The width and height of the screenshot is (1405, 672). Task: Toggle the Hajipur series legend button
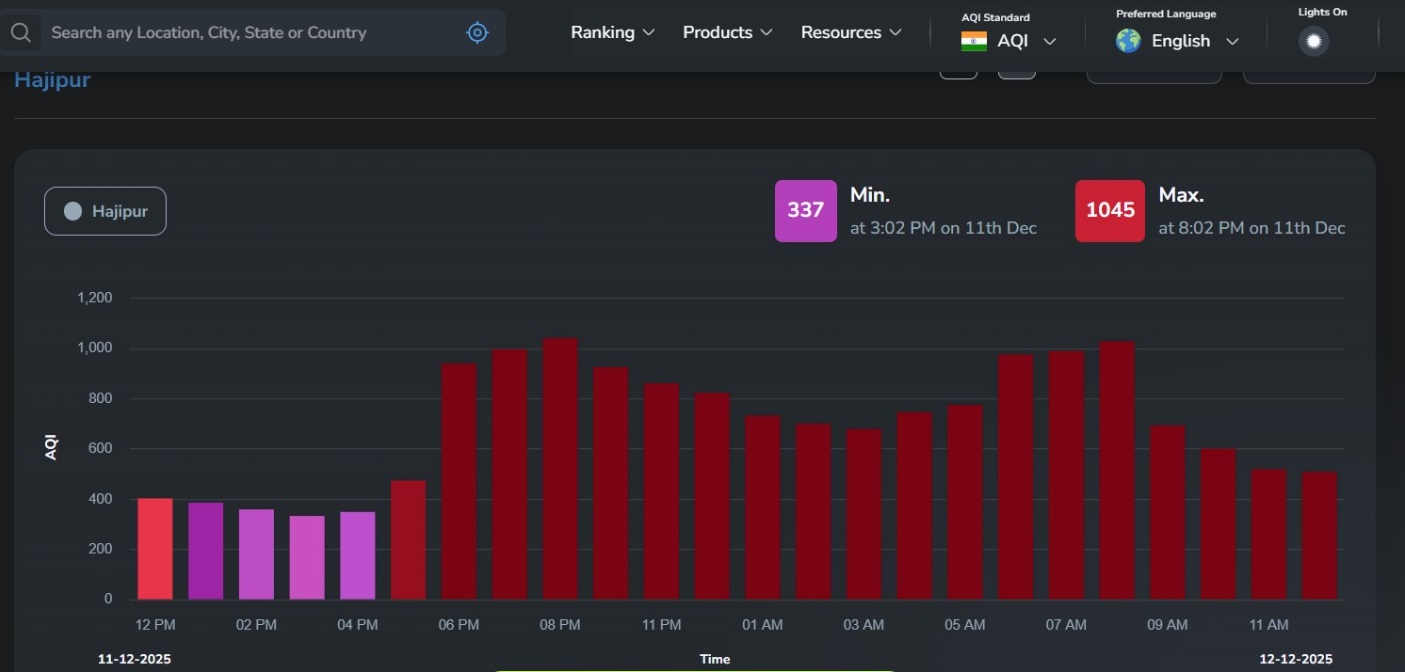[105, 211]
